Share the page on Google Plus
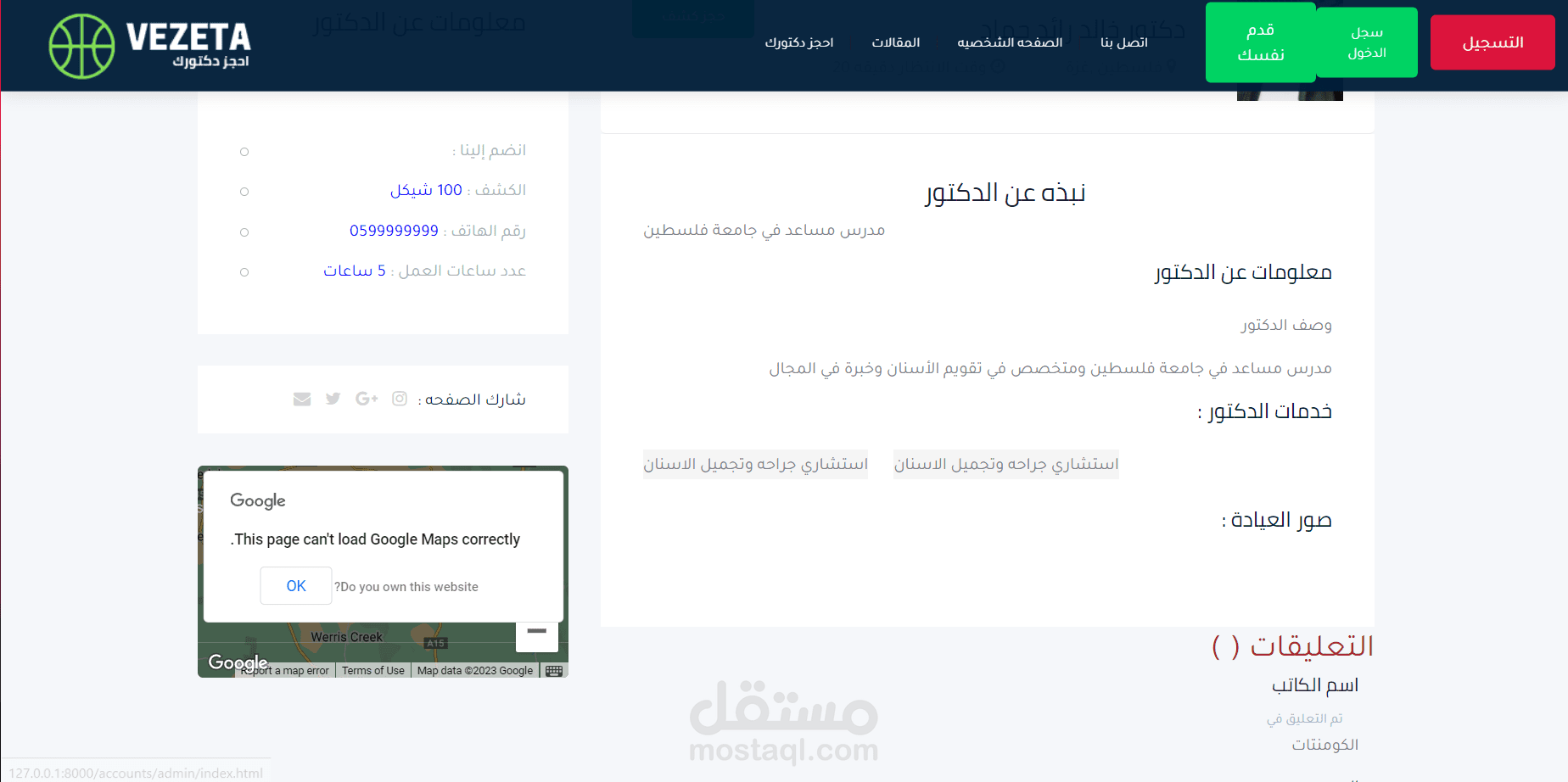 click(367, 399)
